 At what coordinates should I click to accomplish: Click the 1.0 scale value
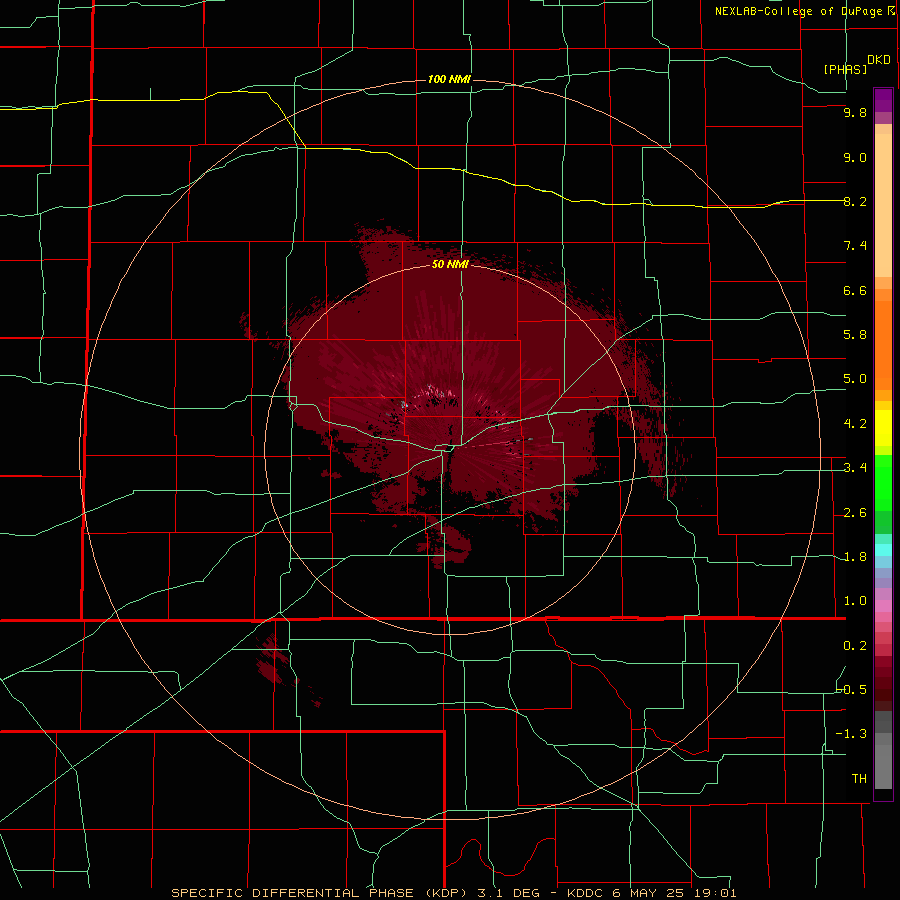coord(855,600)
